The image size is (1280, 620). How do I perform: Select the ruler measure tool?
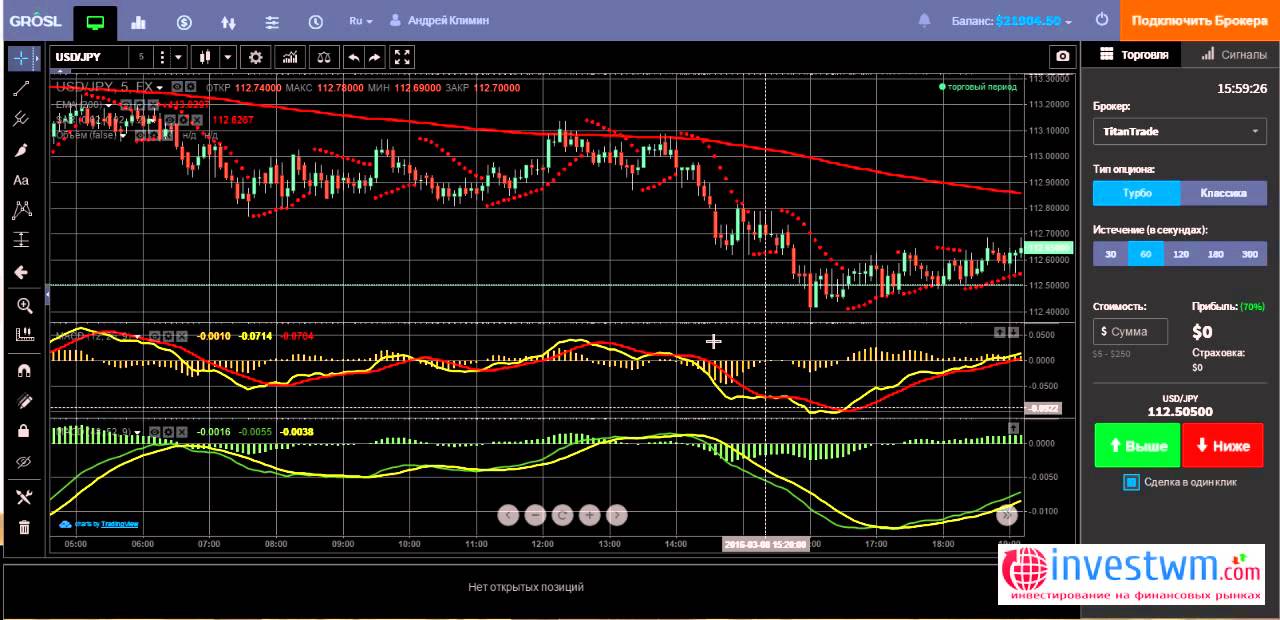pos(23,335)
